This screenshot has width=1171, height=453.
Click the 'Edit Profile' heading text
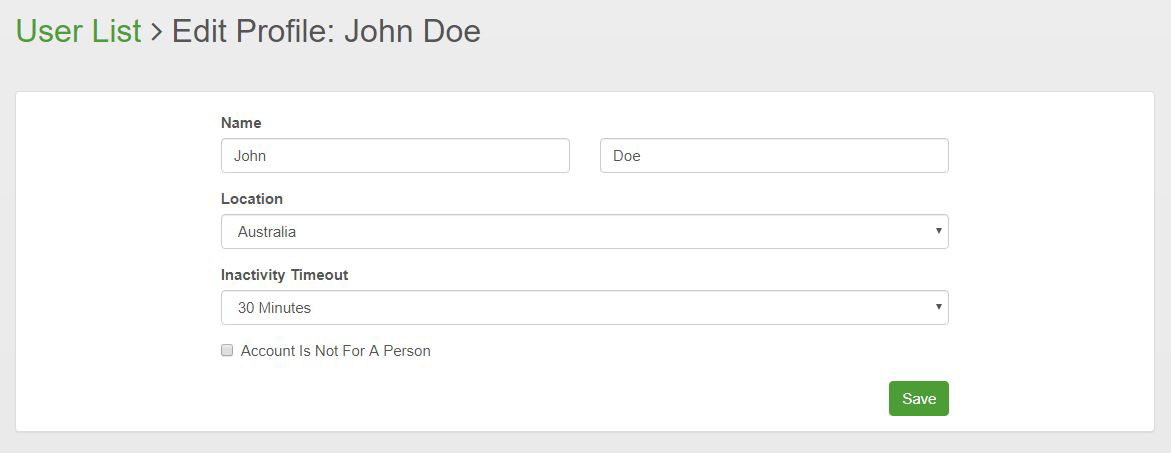click(x=253, y=31)
